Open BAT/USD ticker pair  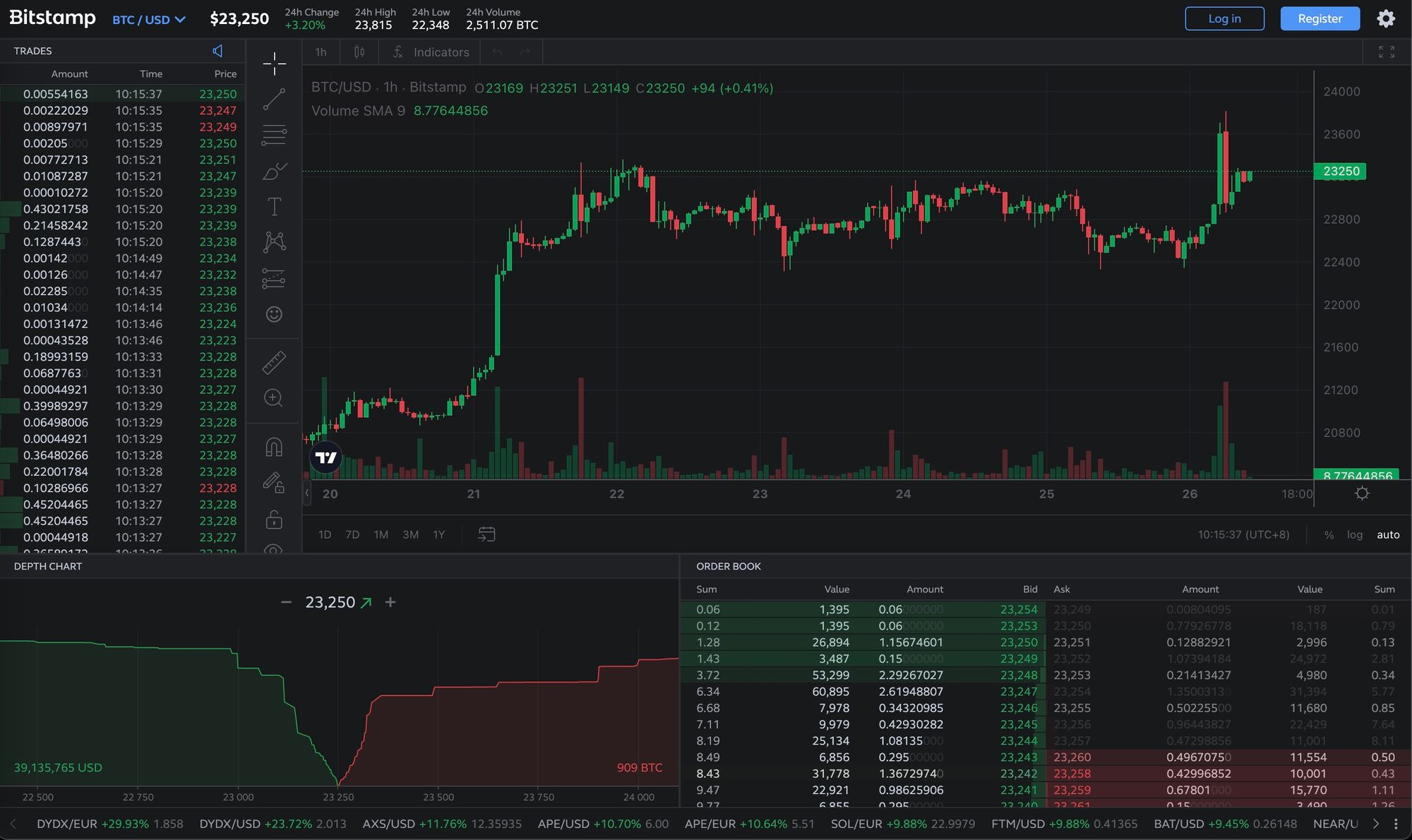coord(1226,824)
